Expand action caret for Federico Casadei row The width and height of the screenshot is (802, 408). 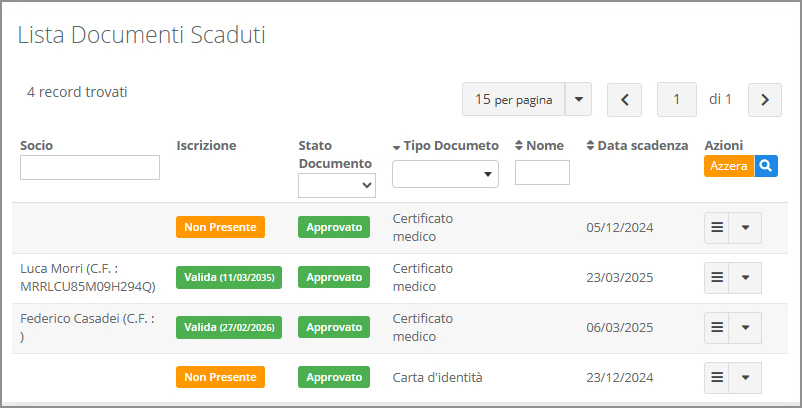click(746, 327)
